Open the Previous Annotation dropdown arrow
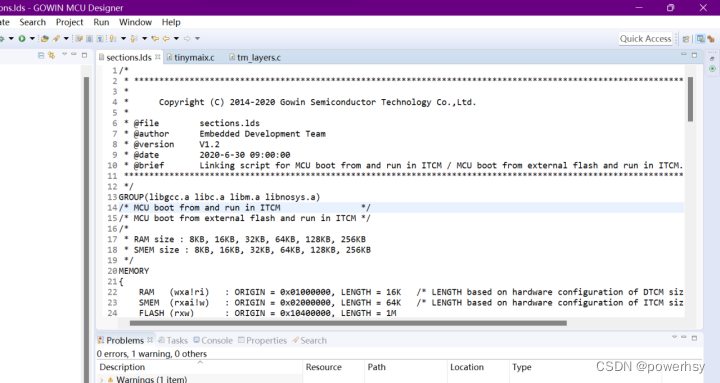The image size is (720, 383). point(145,39)
